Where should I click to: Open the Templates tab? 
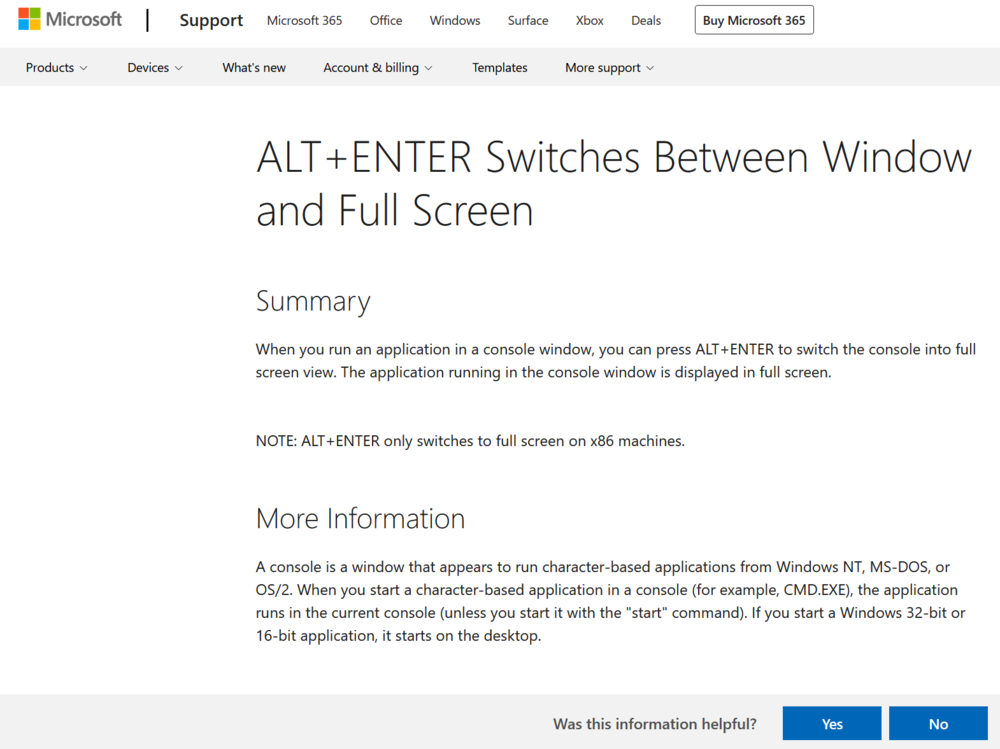click(500, 68)
